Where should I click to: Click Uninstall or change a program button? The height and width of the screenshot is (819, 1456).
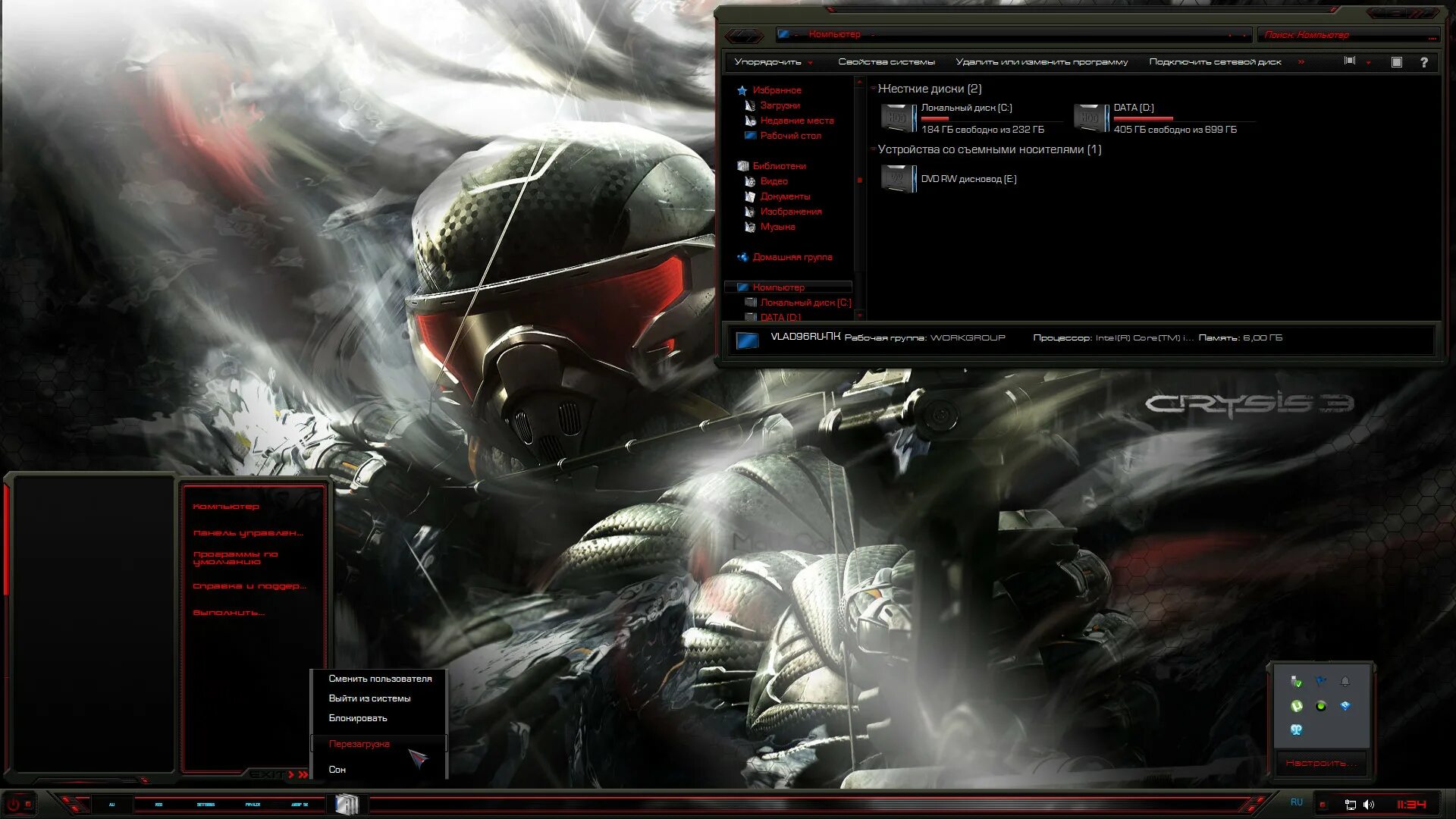click(1042, 62)
